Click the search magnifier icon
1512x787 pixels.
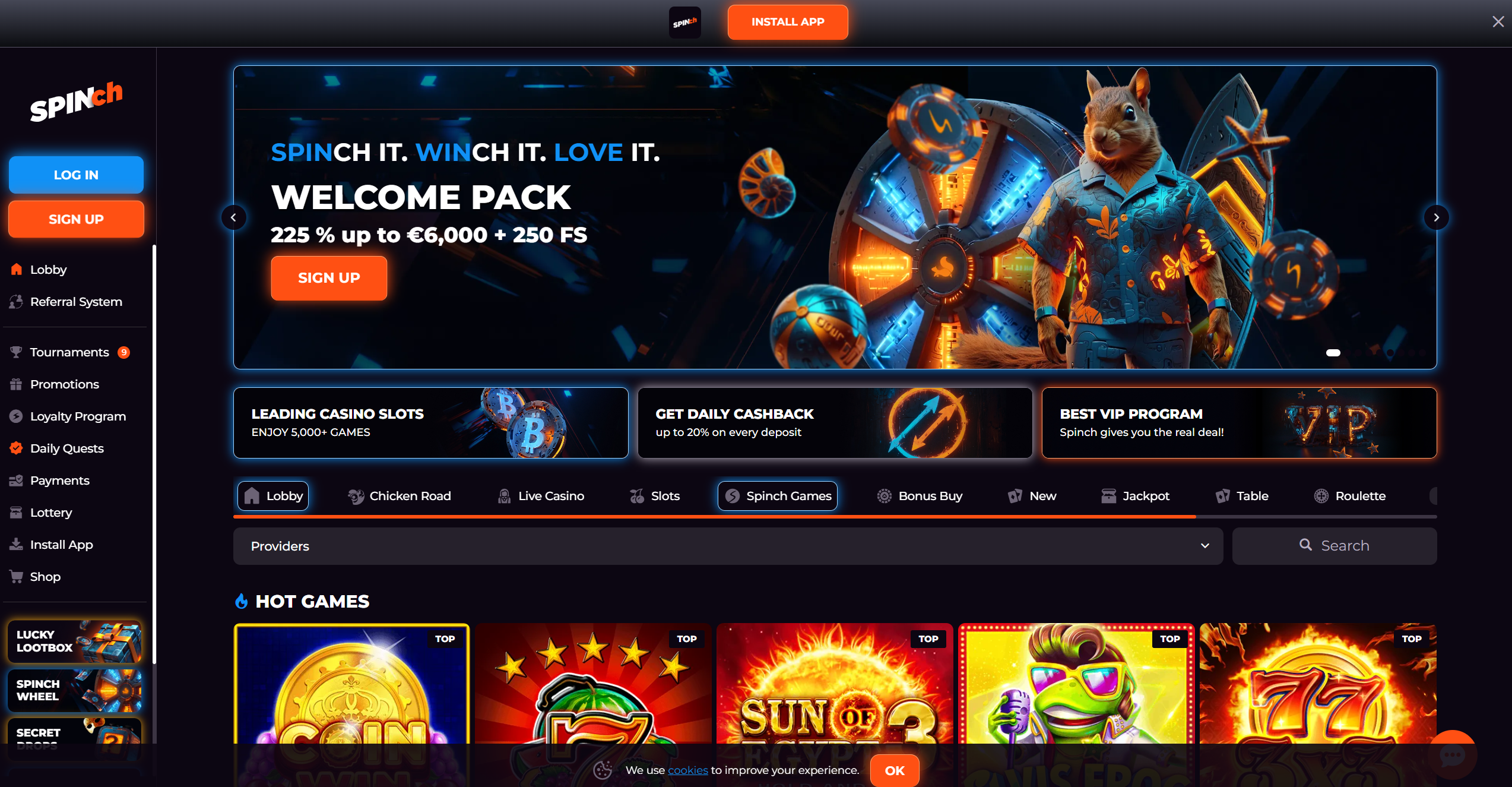tap(1305, 545)
